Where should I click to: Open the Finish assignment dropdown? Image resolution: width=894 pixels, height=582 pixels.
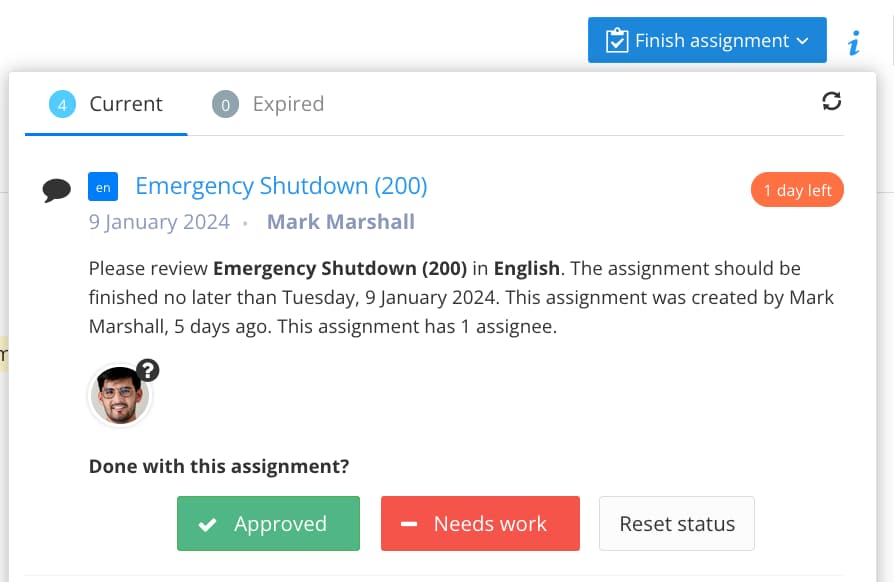coord(802,40)
